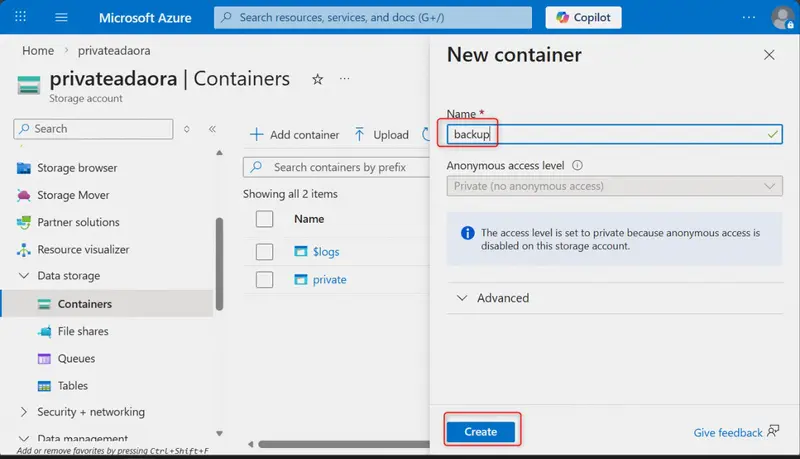800x459 pixels.
Task: Check the private container checkbox
Action: pos(264,279)
